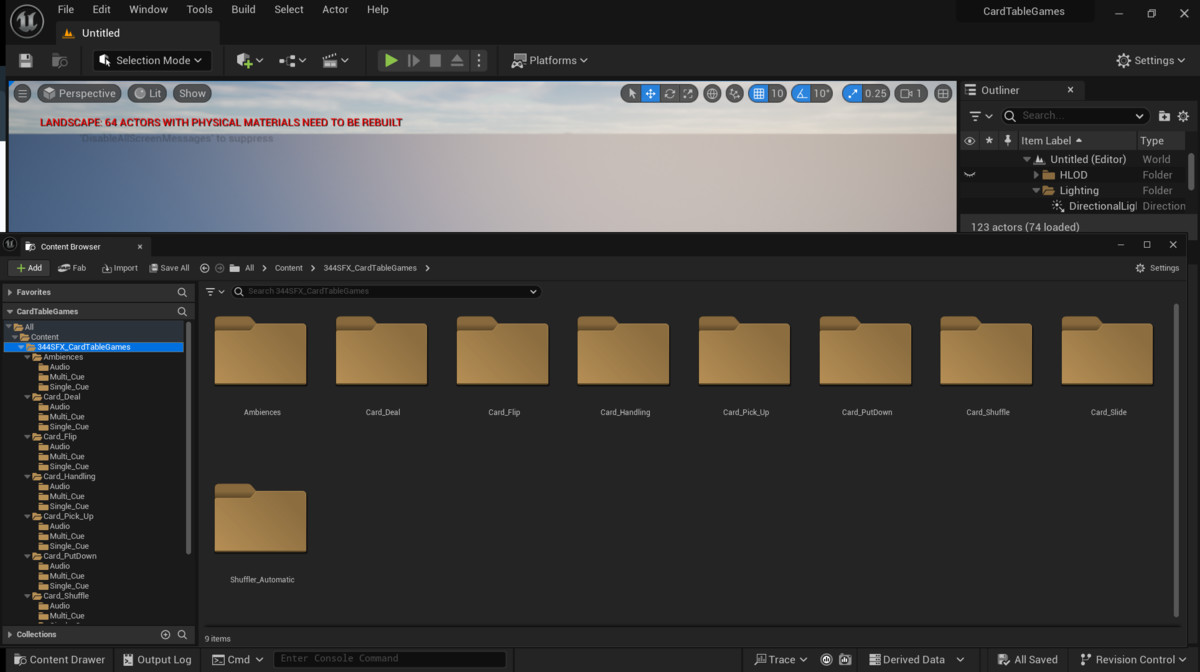Choose the Select objects tool in the viewport
Screen dimensions: 1200x672
(631, 93)
